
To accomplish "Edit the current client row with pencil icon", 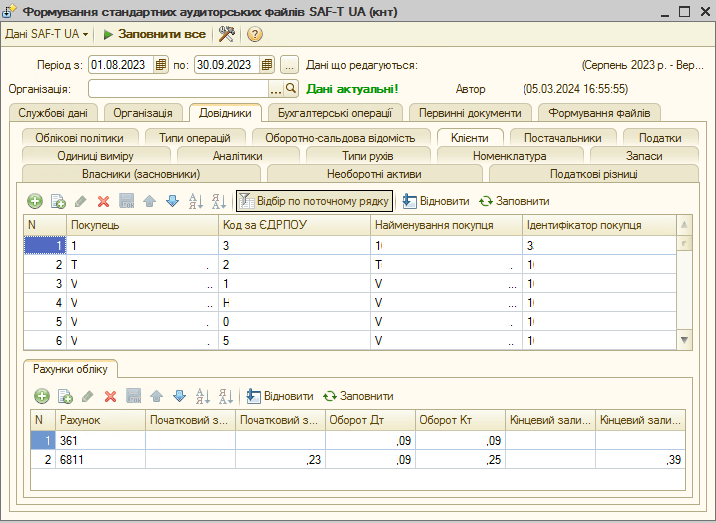I will (81, 201).
